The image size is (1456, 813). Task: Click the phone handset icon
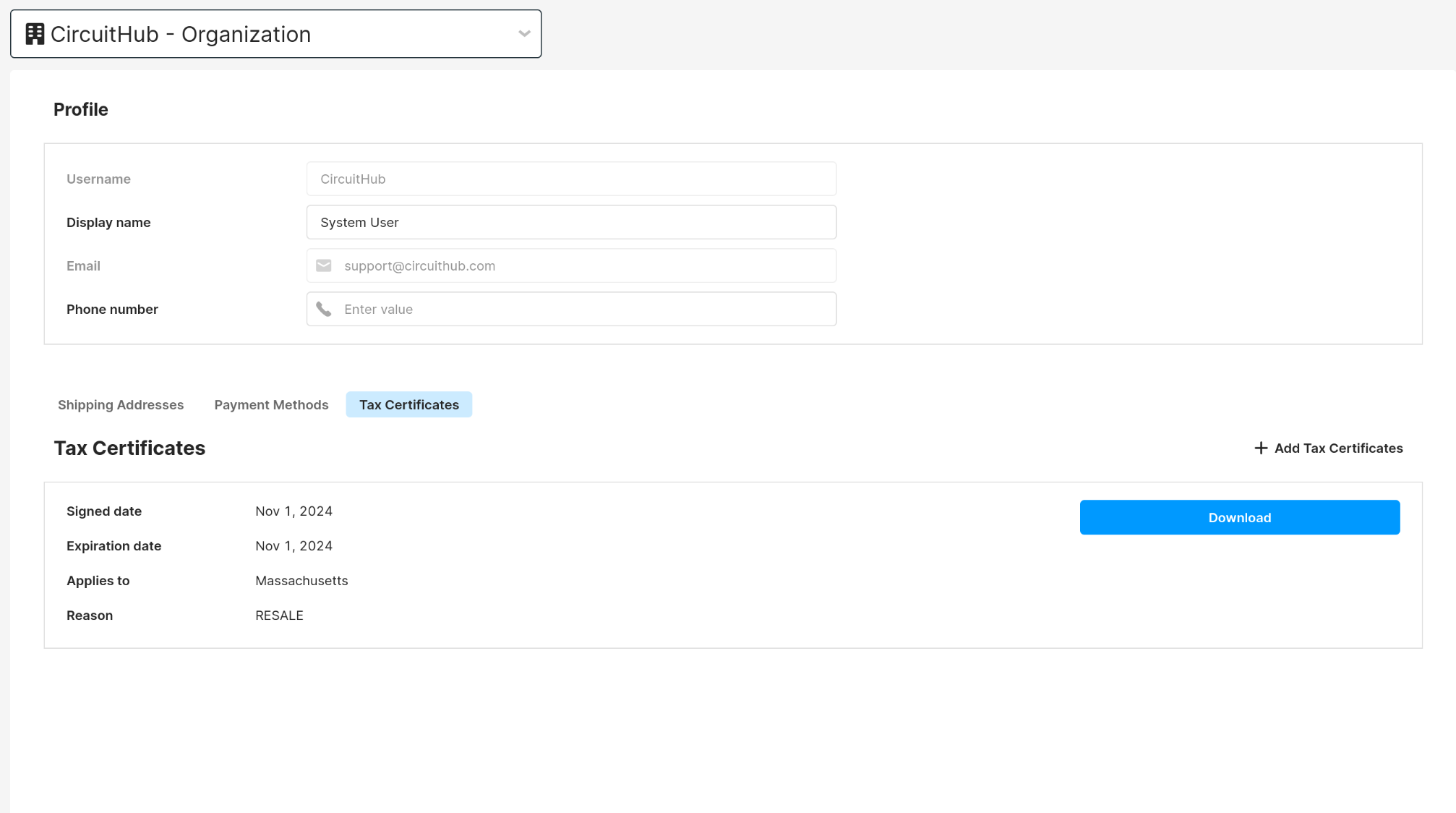(x=324, y=309)
